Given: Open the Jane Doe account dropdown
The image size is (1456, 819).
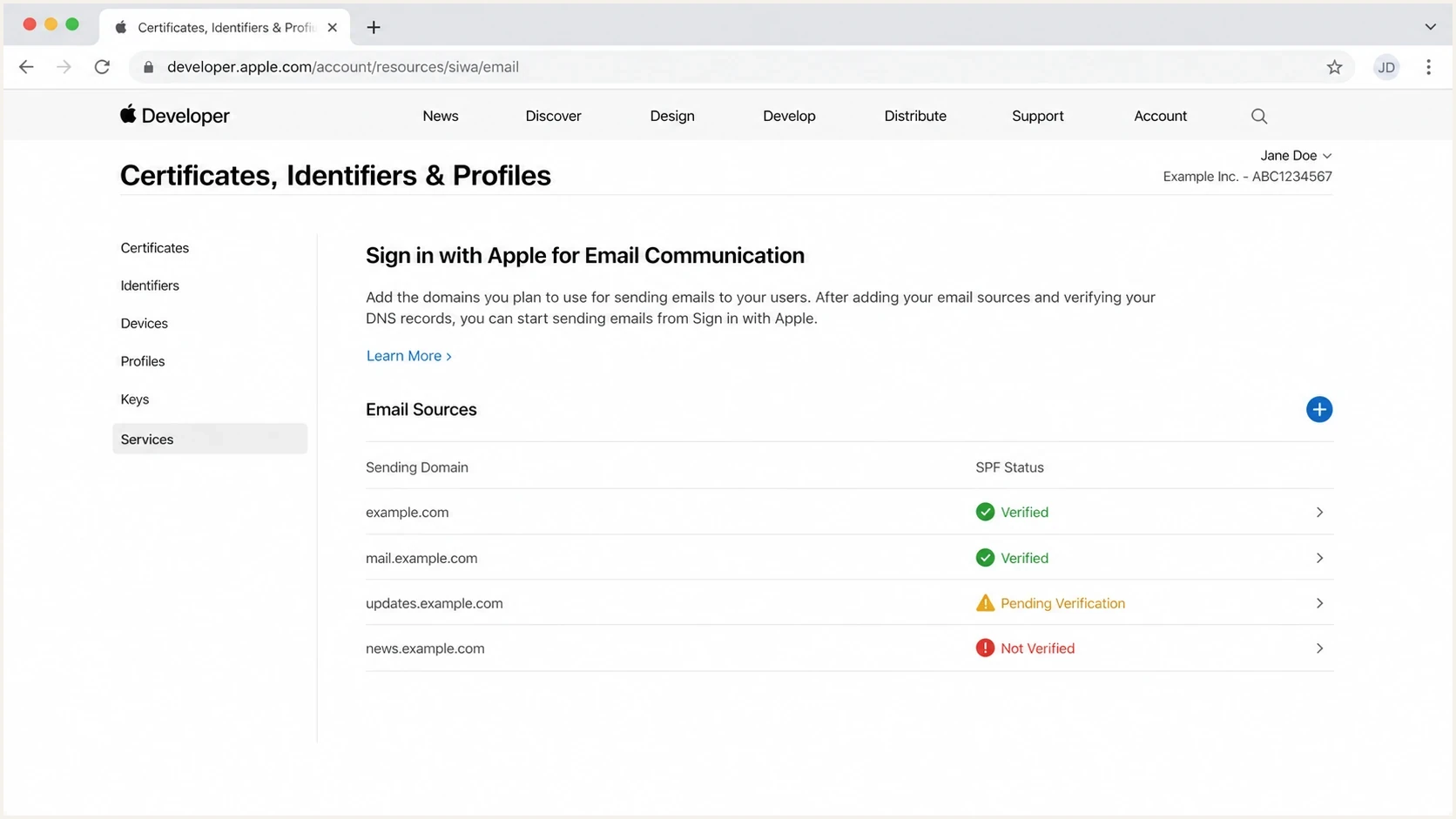Looking at the screenshot, I should [1296, 156].
